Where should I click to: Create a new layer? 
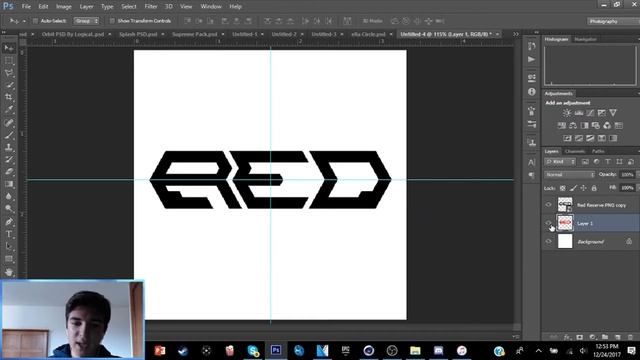pos(618,337)
